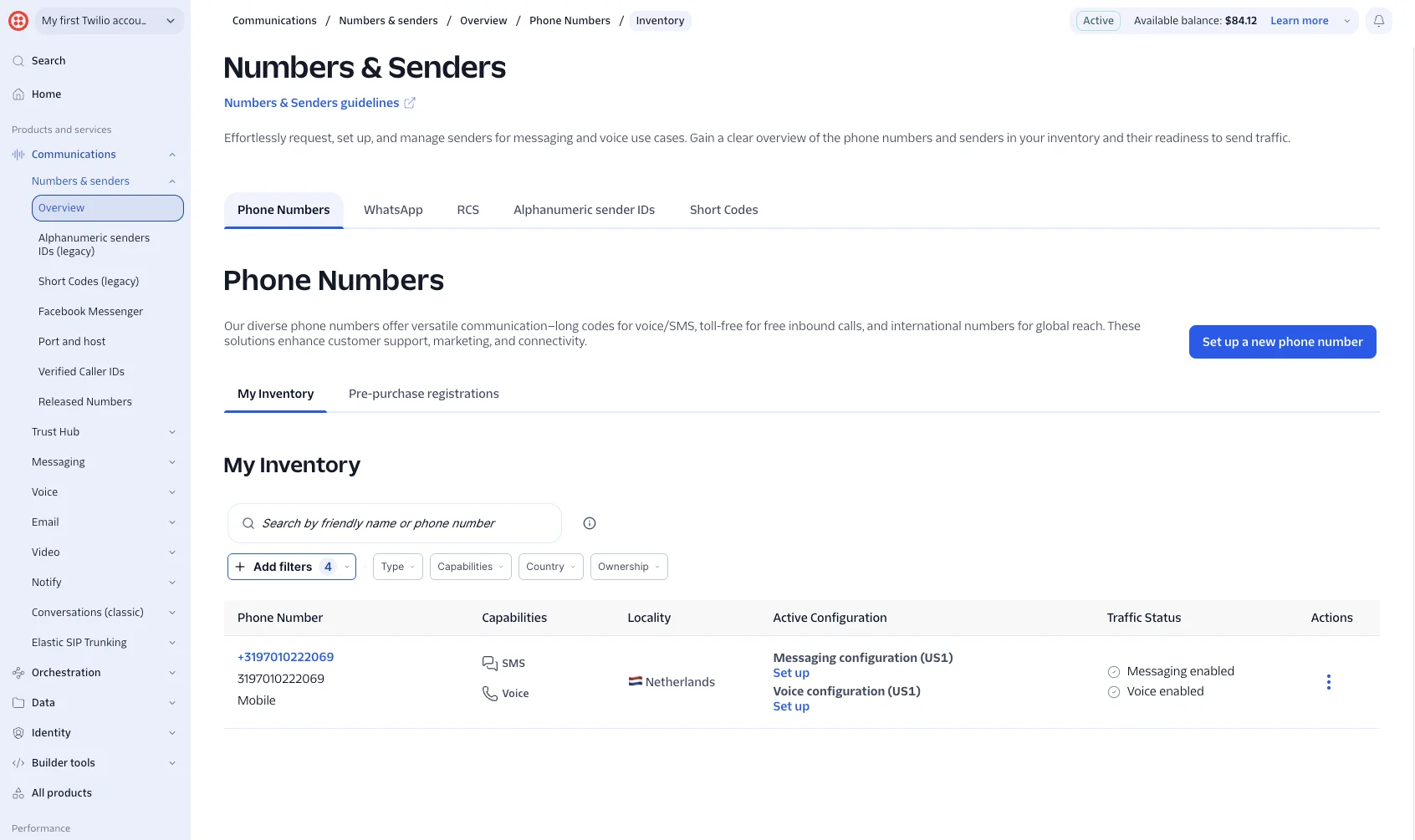Click the Data folder icon
The width and height of the screenshot is (1415, 840).
click(x=18, y=703)
